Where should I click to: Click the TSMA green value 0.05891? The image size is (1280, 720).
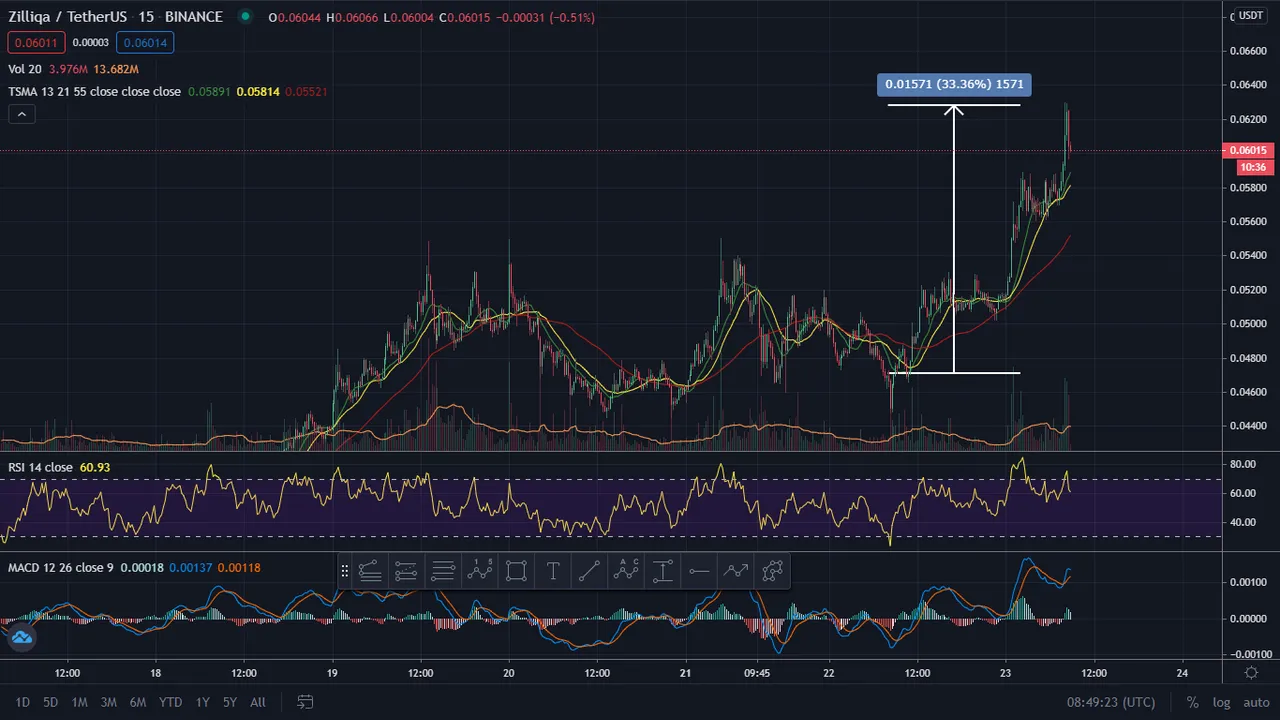[x=209, y=91]
